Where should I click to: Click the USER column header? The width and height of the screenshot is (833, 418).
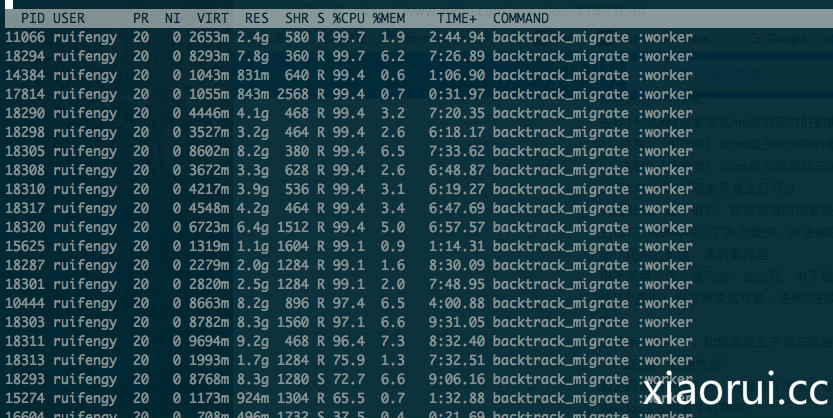[69, 18]
